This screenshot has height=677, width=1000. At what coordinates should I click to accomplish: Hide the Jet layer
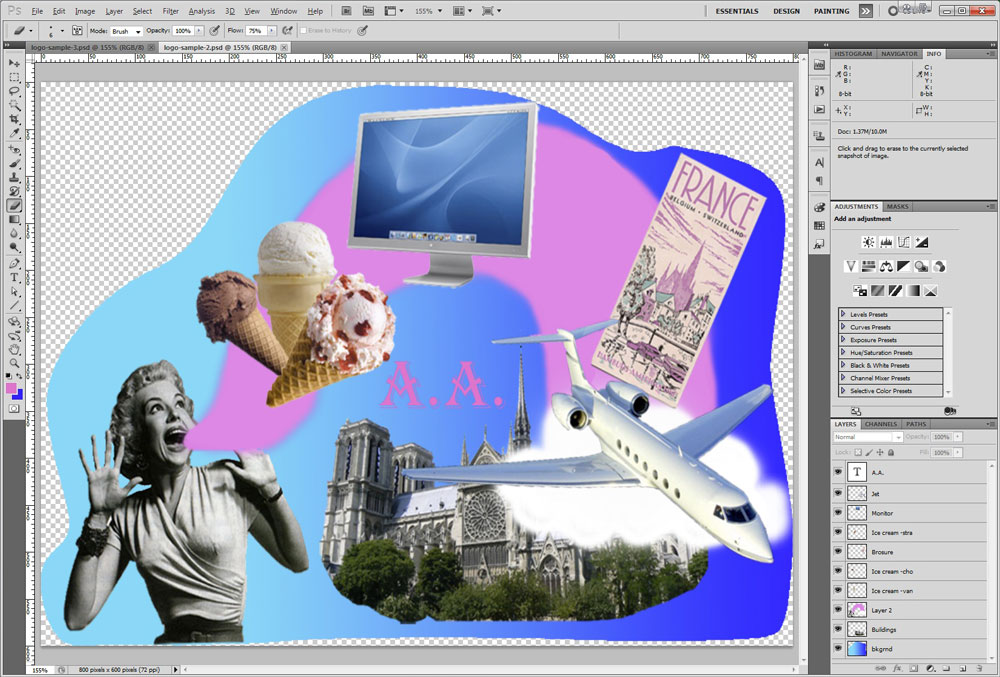(838, 493)
